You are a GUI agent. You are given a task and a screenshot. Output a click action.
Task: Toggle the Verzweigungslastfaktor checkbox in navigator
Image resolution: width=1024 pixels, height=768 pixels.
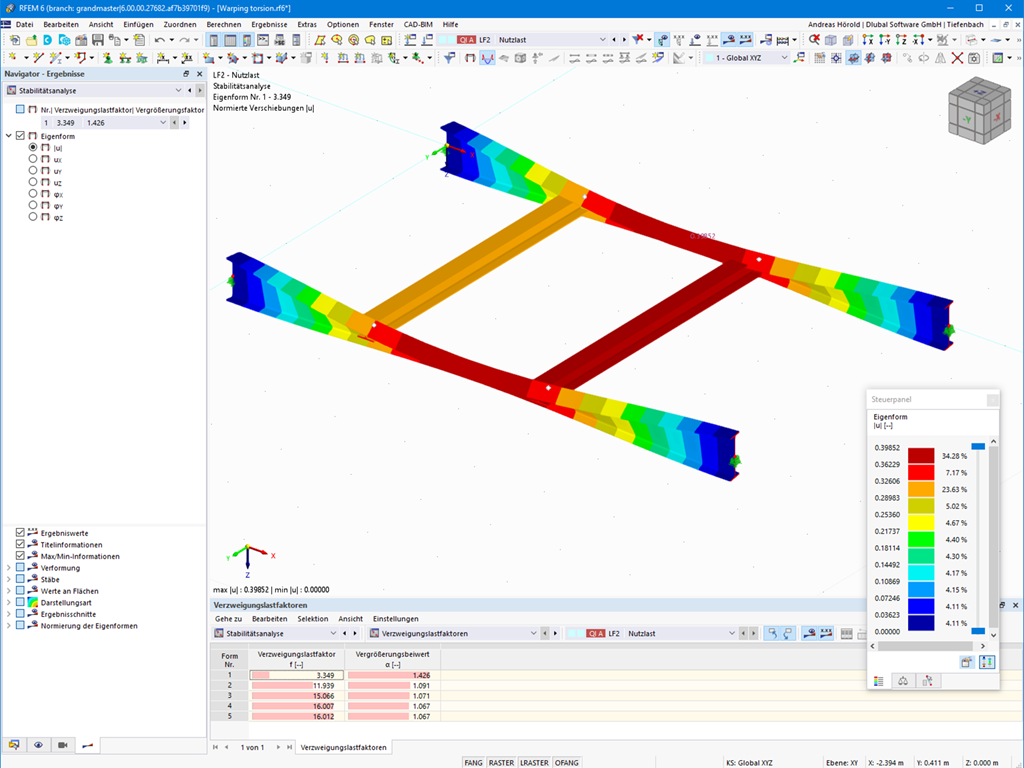(x=20, y=110)
